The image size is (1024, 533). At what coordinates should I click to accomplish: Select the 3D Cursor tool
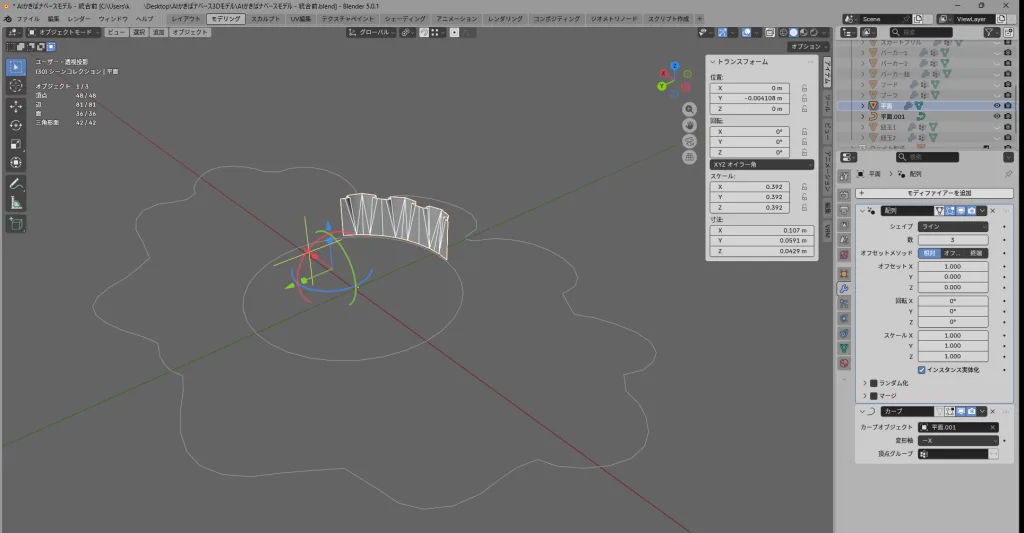(16, 86)
